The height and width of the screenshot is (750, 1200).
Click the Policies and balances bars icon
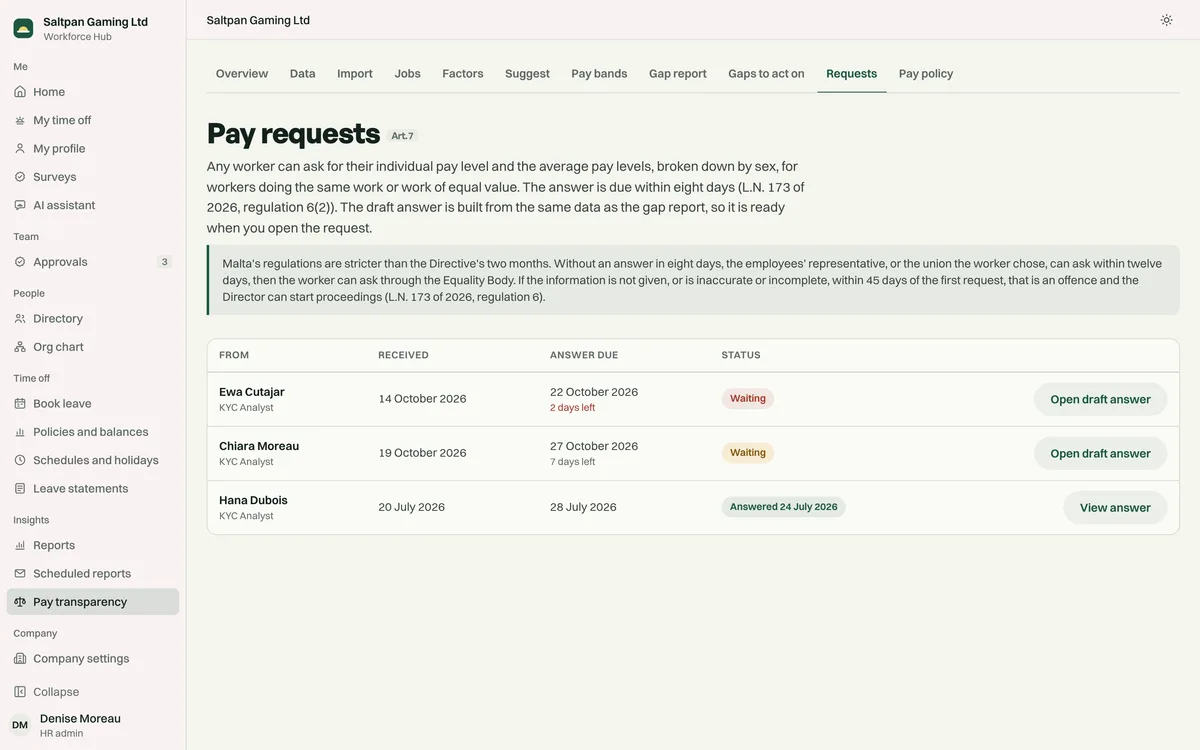click(x=20, y=432)
